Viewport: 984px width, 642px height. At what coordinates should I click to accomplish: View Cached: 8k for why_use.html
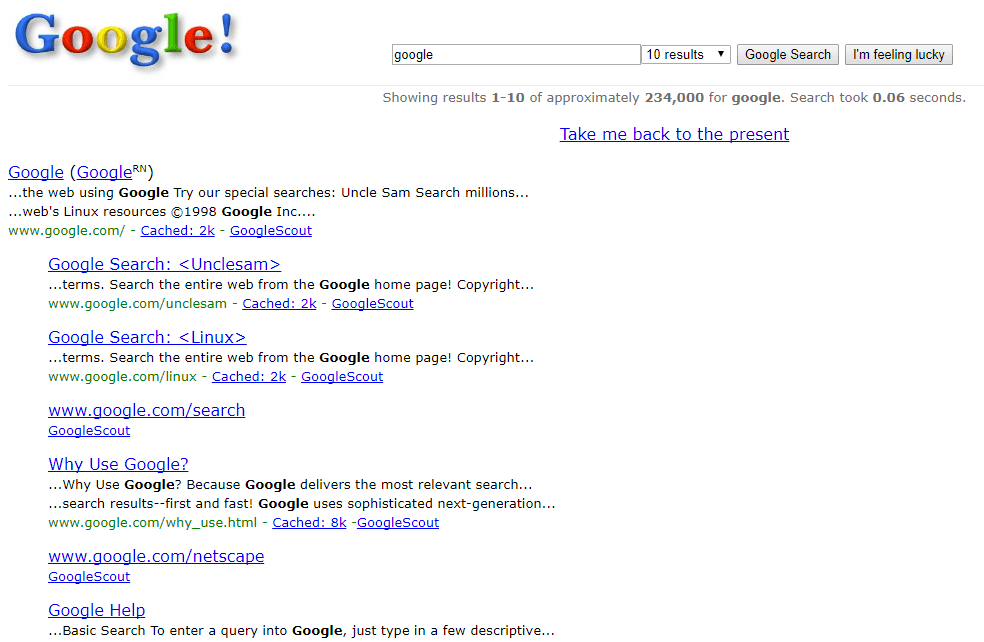309,523
